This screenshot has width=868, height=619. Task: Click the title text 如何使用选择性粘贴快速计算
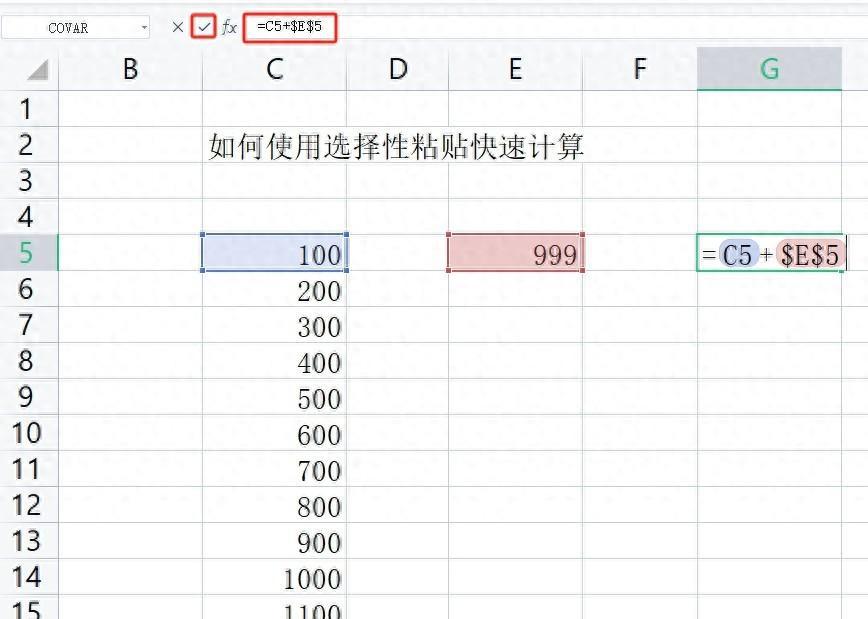click(396, 146)
